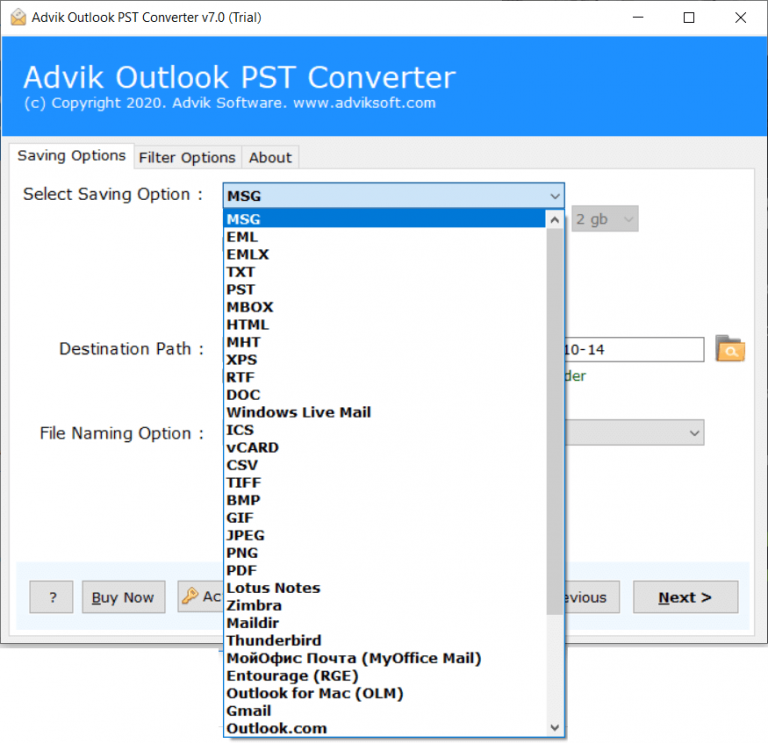Image resolution: width=768 pixels, height=743 pixels.
Task: Select MSG from the format list
Action: pos(385,219)
